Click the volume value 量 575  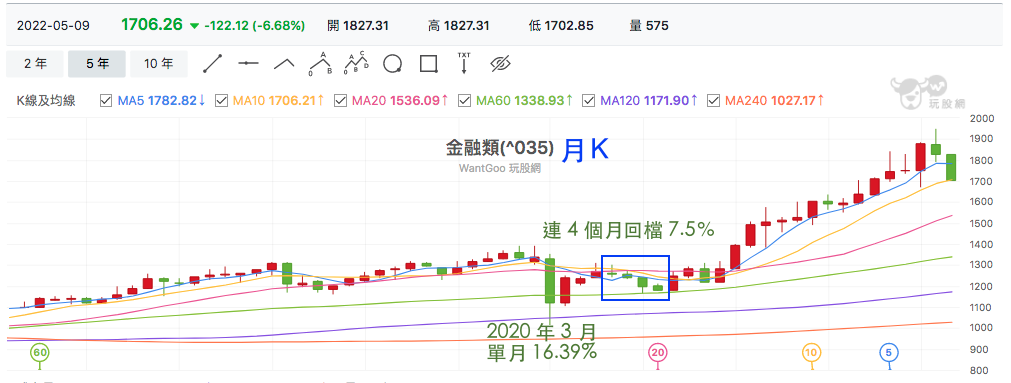click(649, 26)
